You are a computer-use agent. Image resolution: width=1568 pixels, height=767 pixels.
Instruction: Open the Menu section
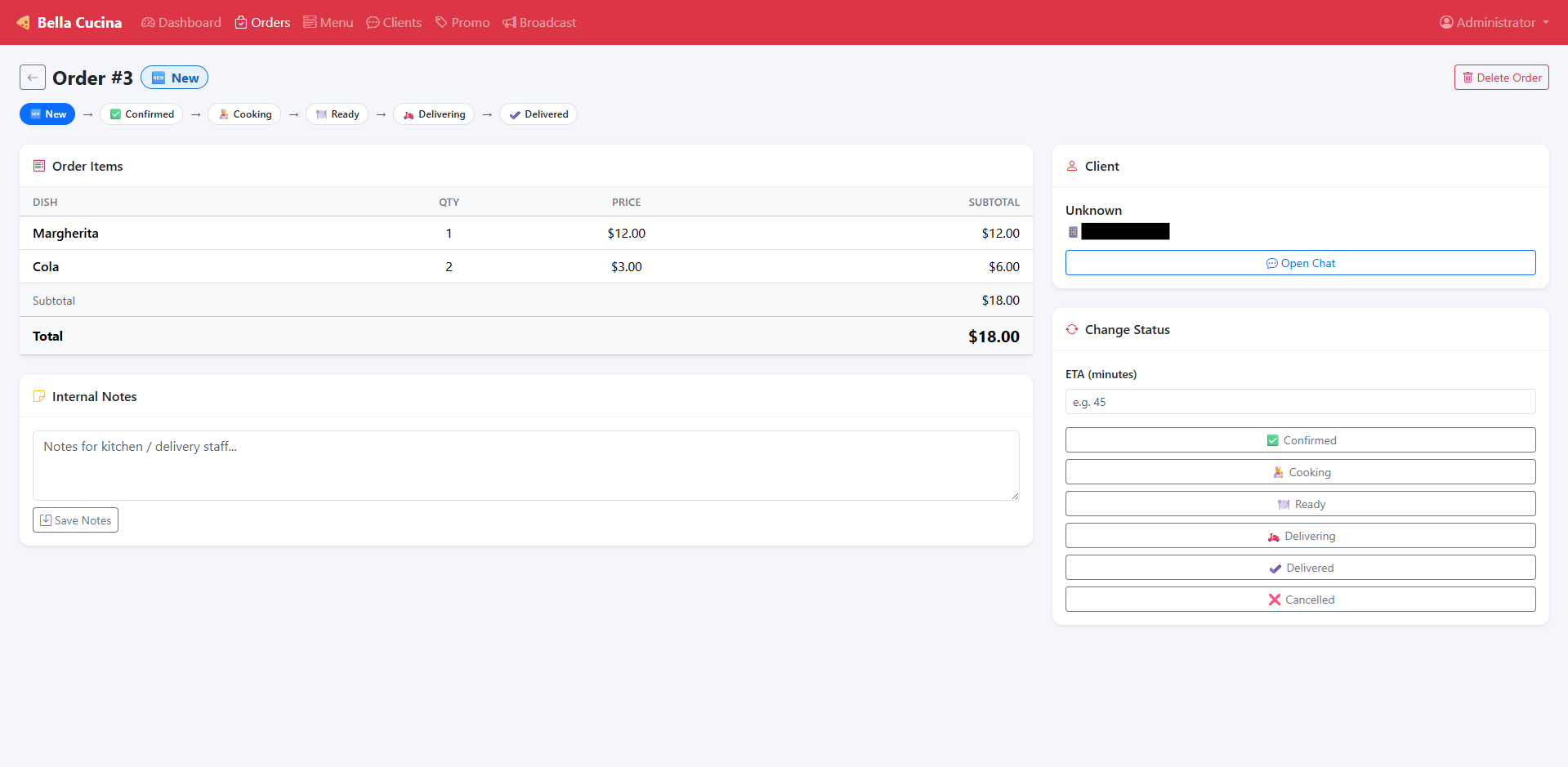328,22
